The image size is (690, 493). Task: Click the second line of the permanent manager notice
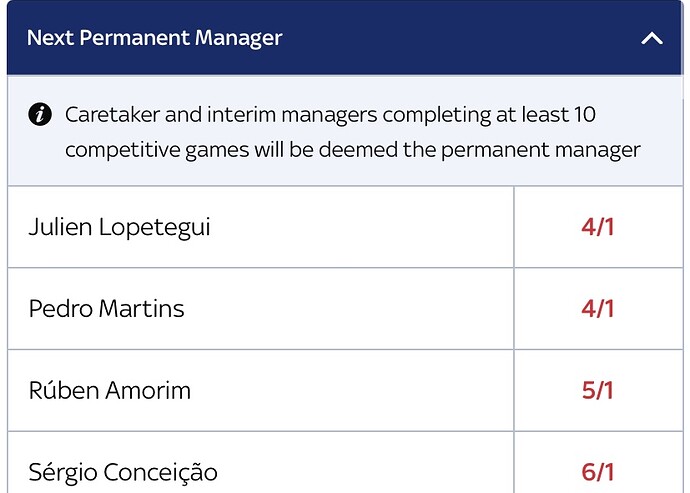tap(352, 150)
